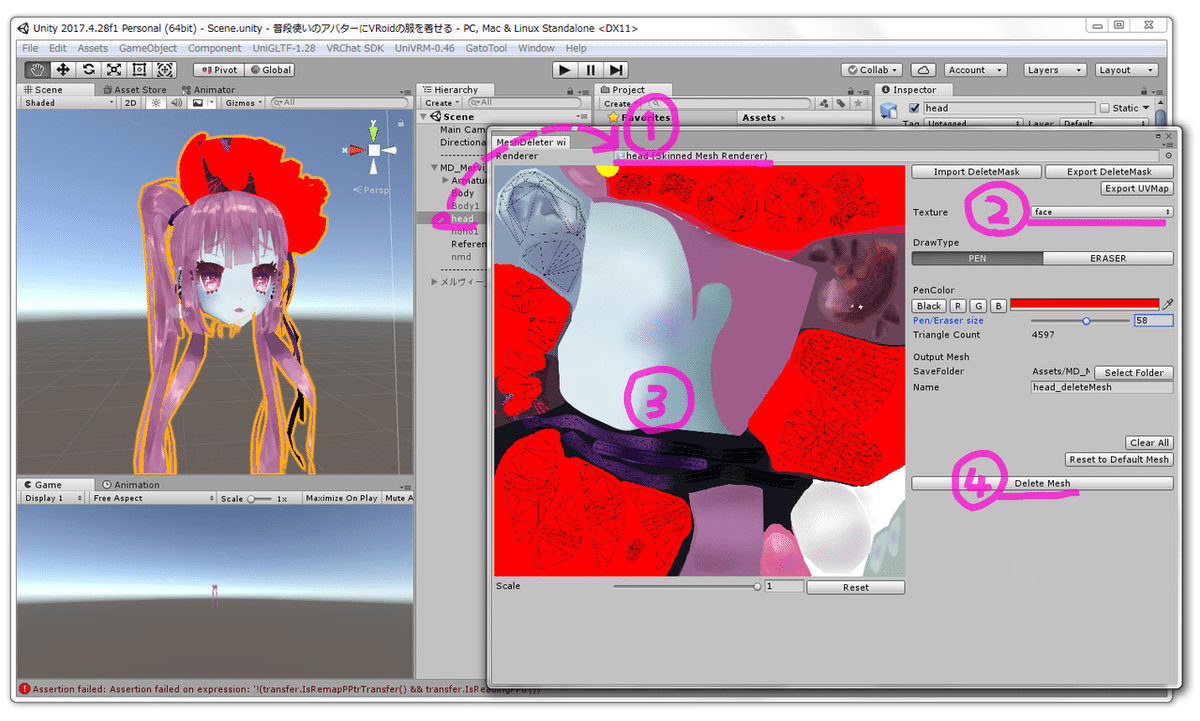The width and height of the screenshot is (1200, 721).
Task: Toggle scene effects image icon
Action: [x=198, y=103]
